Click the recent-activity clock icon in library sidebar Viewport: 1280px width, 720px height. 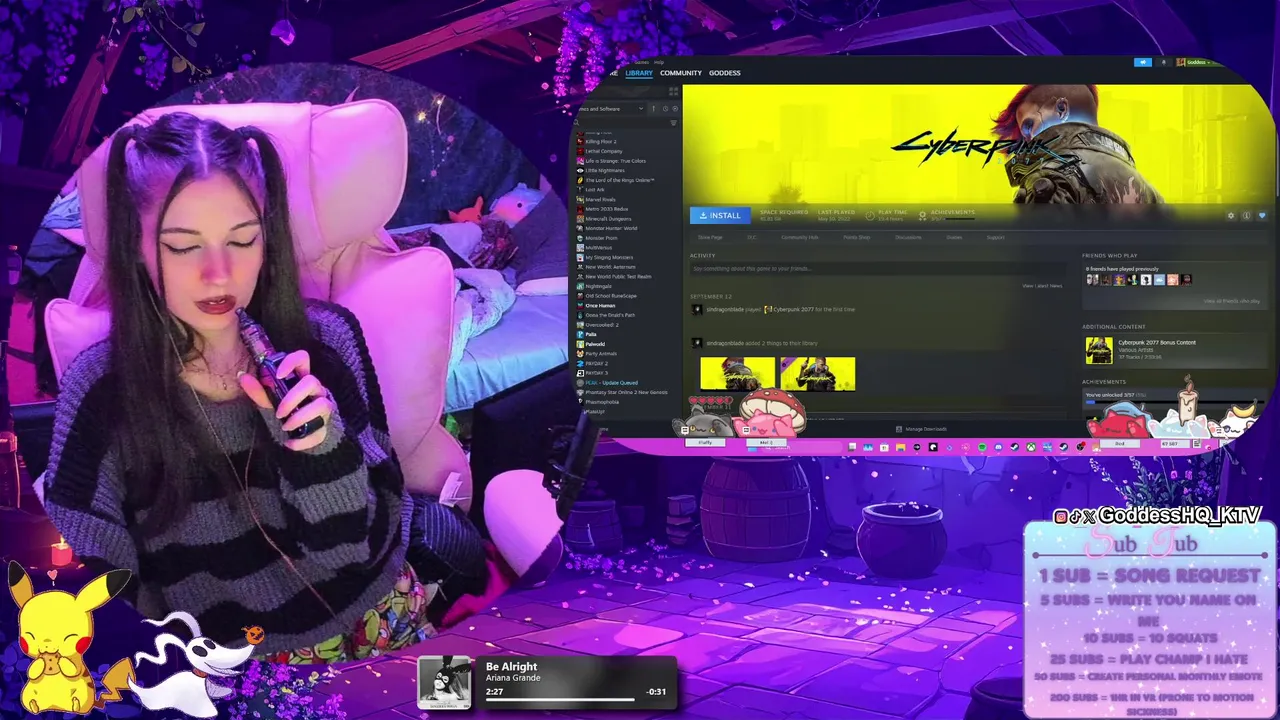coord(665,109)
